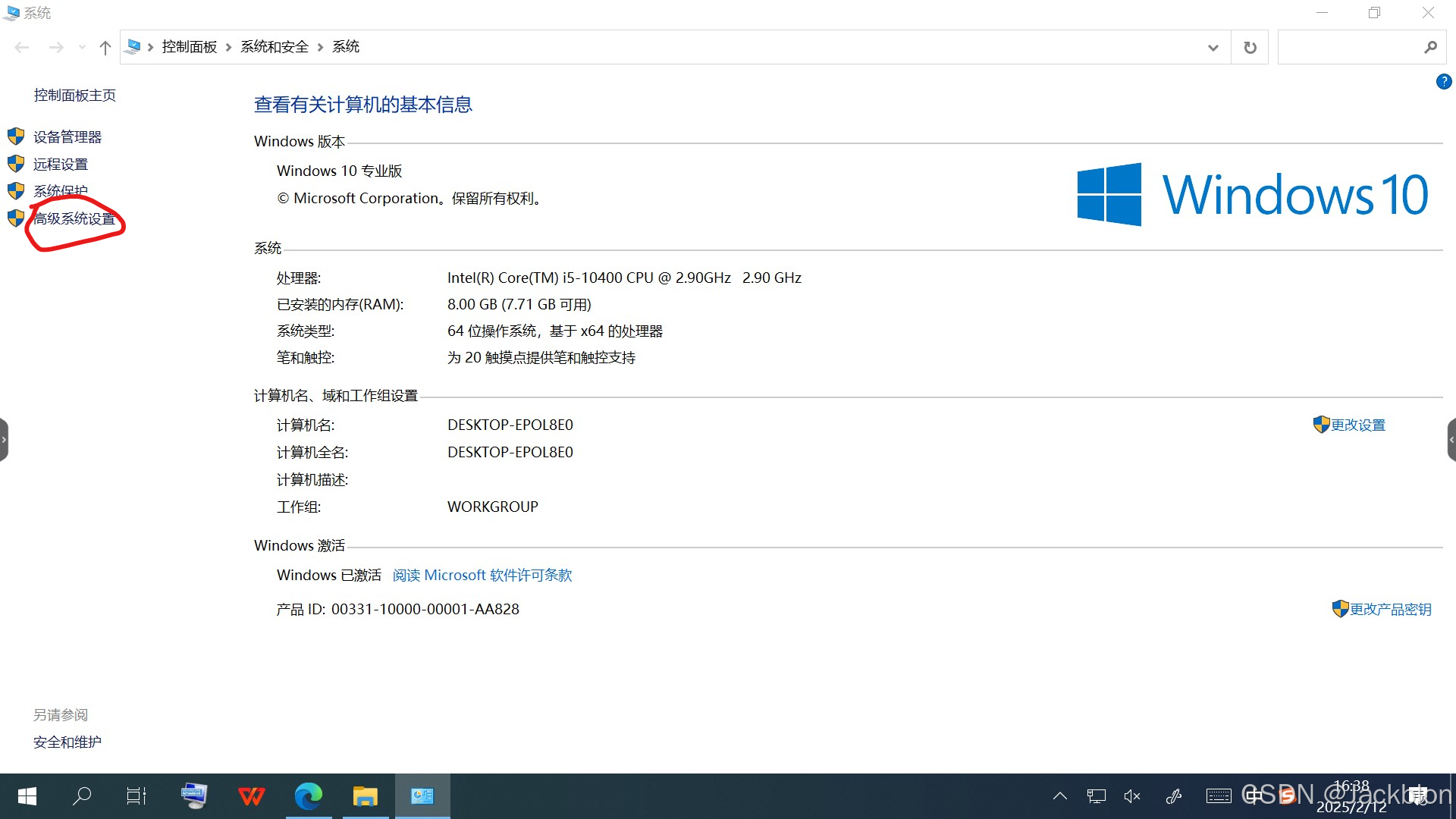Open Task View on taskbar
This screenshot has height=819, width=1456.
[x=136, y=795]
